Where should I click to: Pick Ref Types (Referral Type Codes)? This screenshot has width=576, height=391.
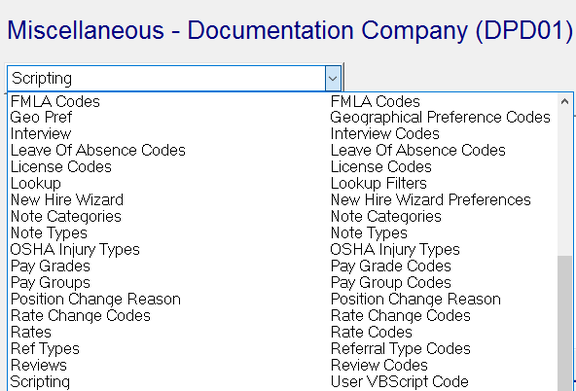pos(282,349)
